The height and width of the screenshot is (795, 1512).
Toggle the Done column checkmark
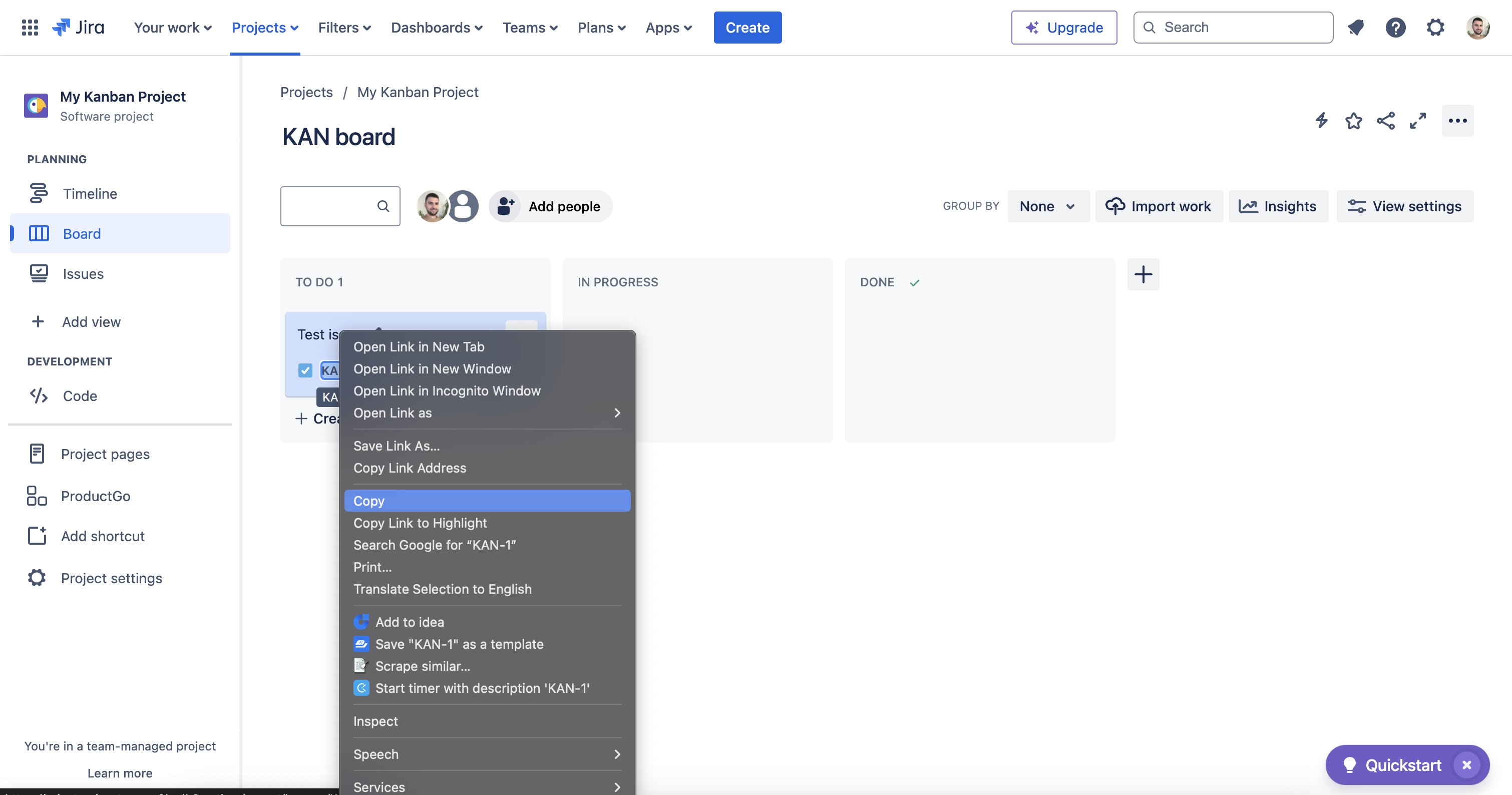pos(914,282)
